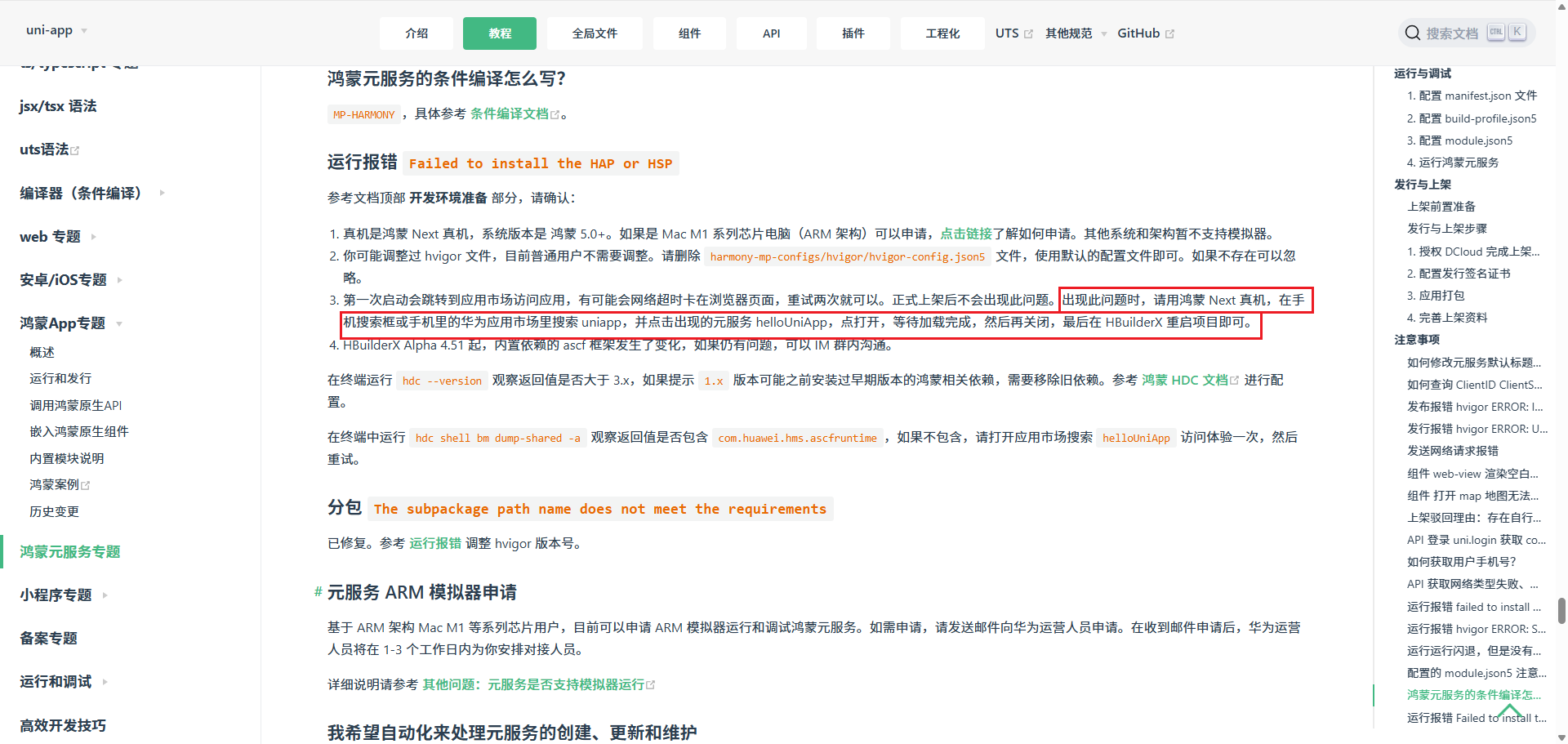Viewport: 1568px width, 744px height.
Task: Open 嵌入鸿蒙原生组件 sidebar item
Action: click(x=78, y=431)
